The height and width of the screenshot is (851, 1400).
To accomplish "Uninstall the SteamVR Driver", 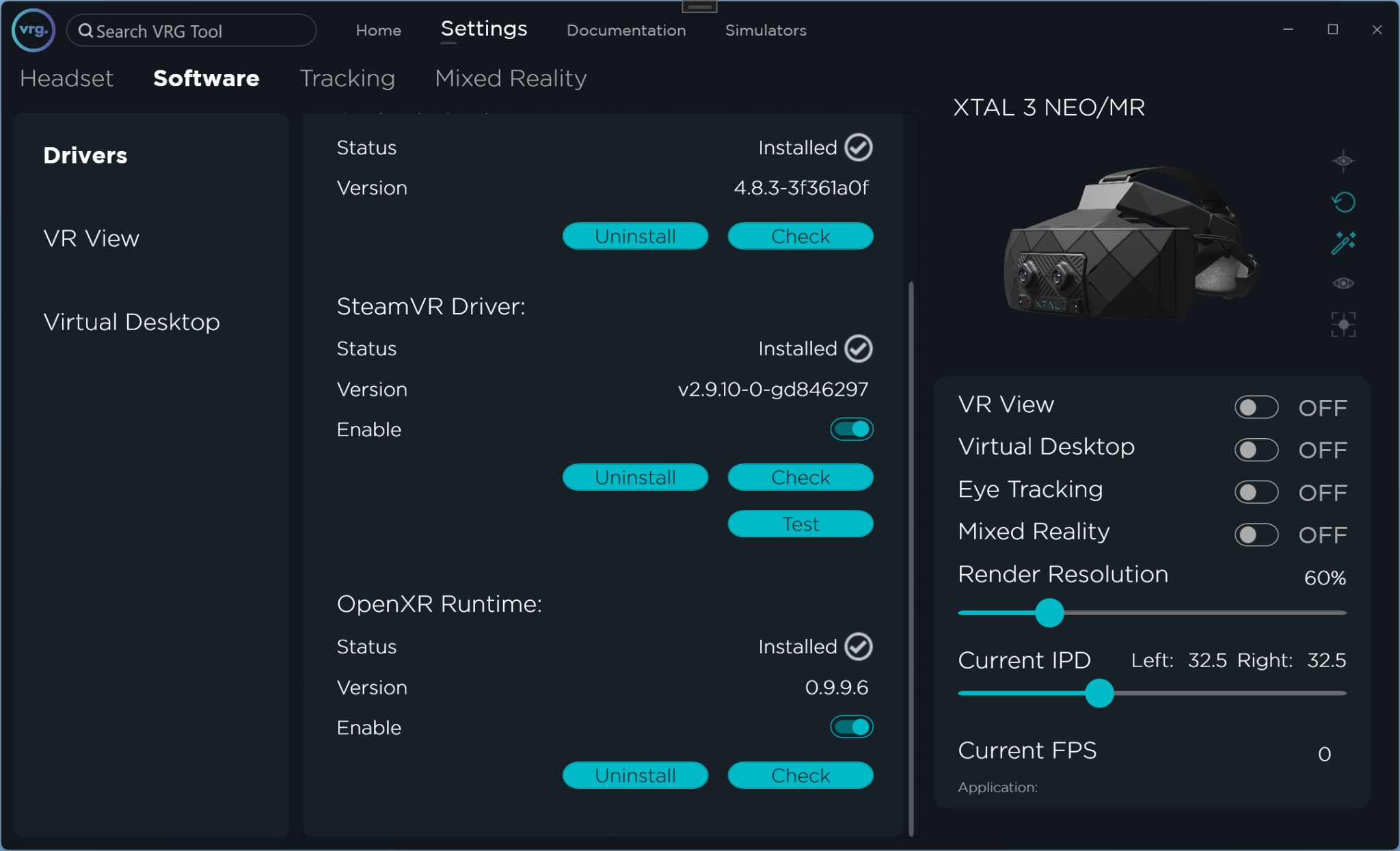I will 635,477.
